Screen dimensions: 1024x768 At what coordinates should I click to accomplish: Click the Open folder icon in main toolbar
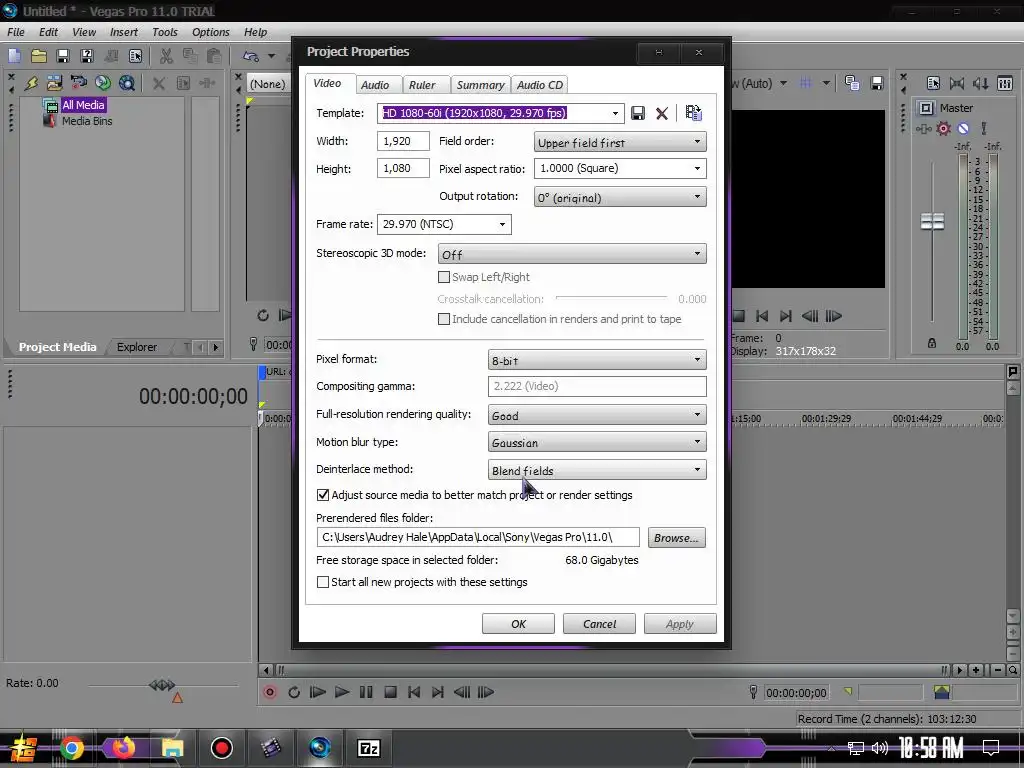[x=39, y=56]
